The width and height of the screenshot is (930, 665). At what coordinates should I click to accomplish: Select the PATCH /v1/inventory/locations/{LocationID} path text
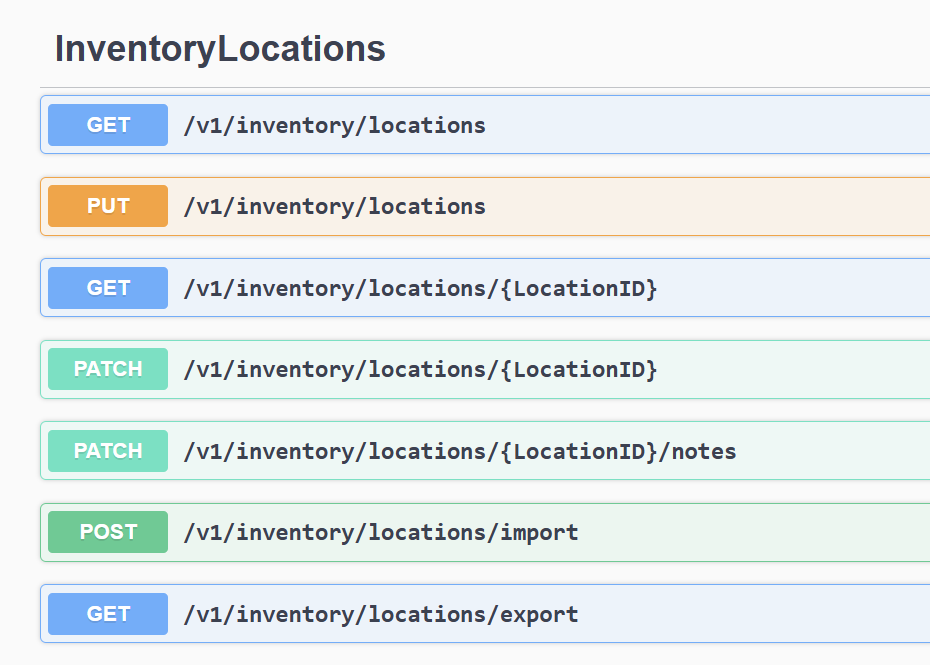click(420, 370)
